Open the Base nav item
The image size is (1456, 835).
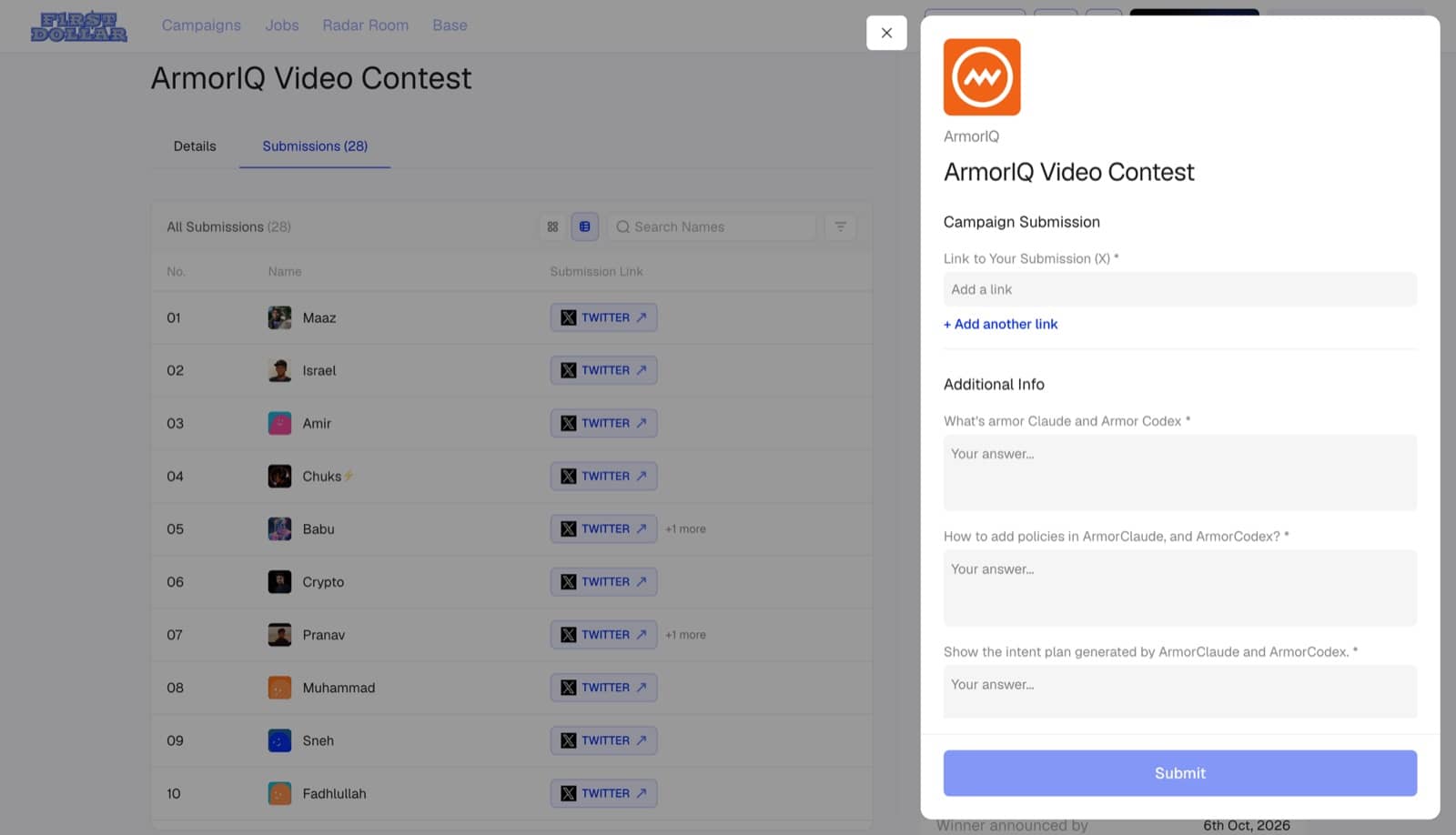450,25
